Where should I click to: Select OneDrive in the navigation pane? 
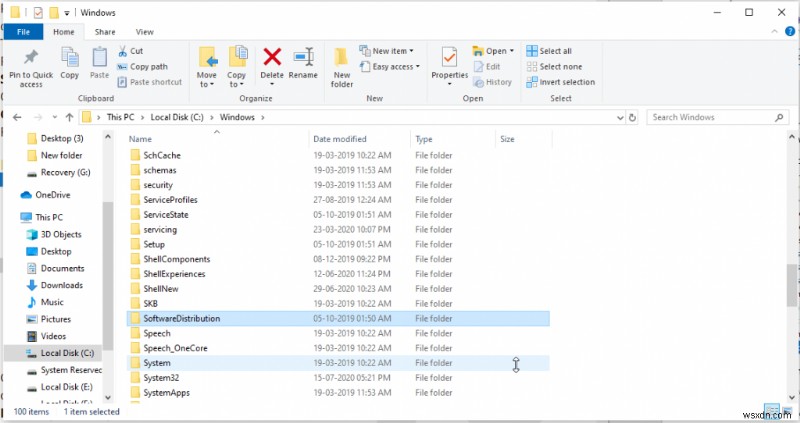(x=52, y=195)
